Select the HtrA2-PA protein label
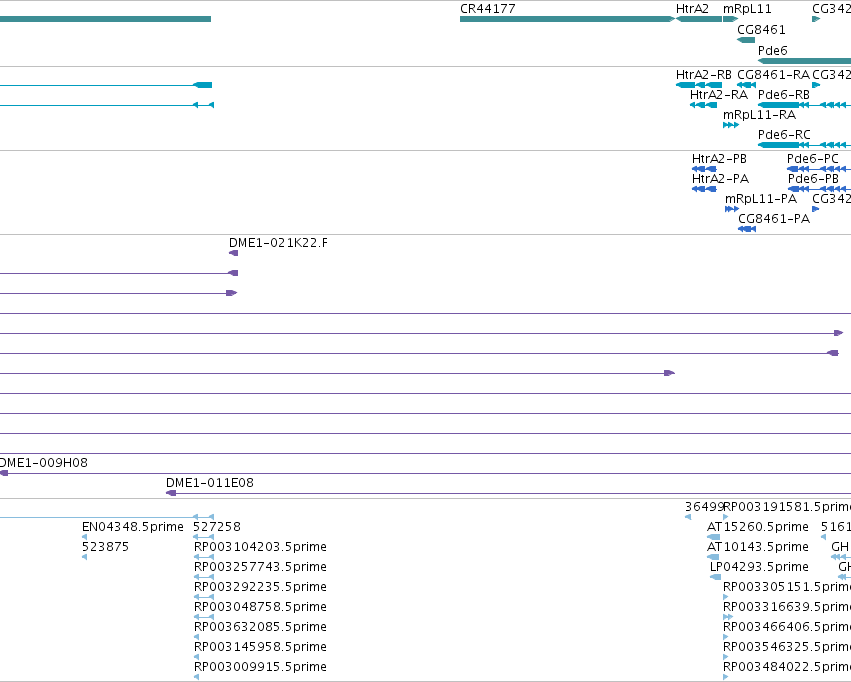 (720, 179)
